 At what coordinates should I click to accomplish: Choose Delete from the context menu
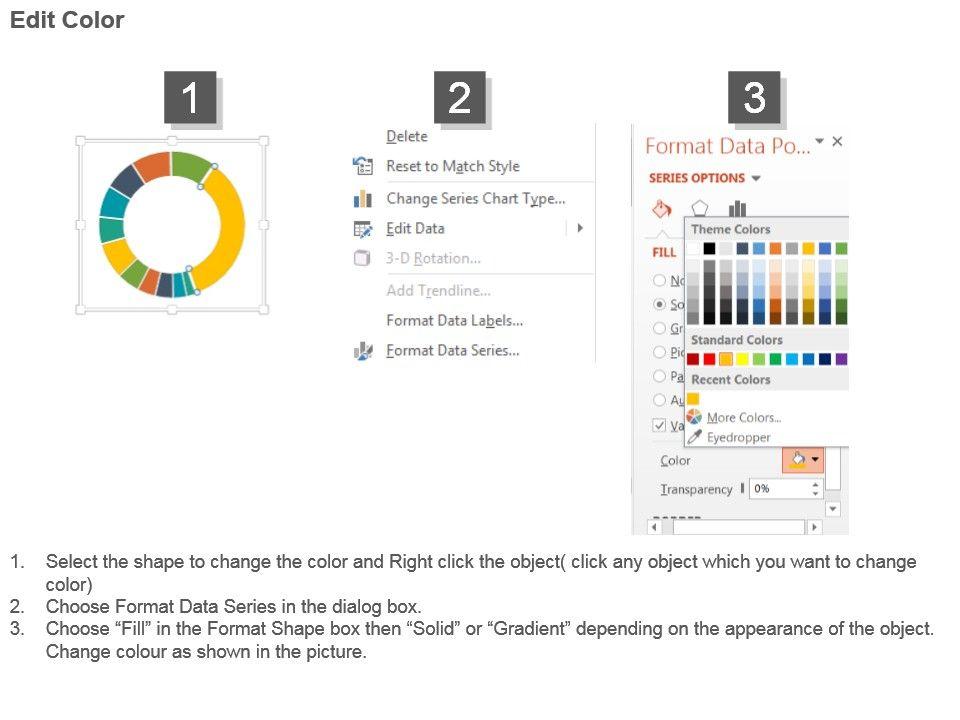click(407, 137)
